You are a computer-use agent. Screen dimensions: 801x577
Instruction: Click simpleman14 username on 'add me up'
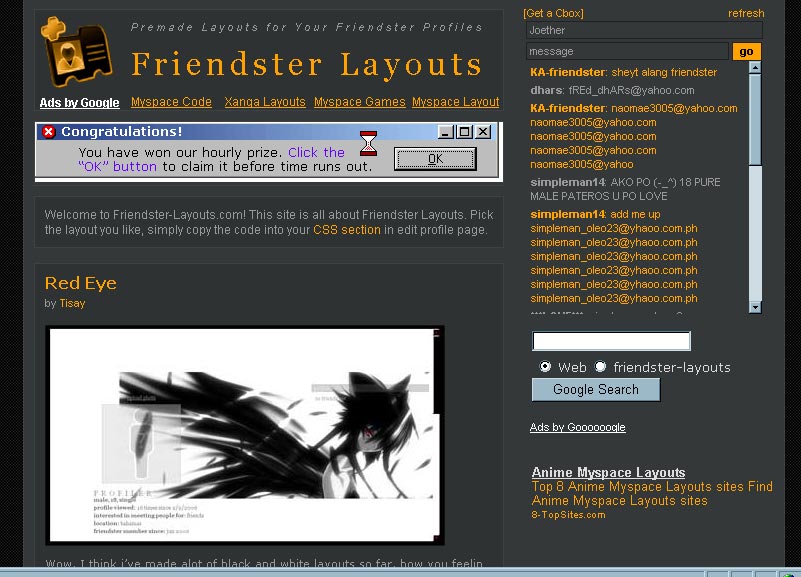coord(568,214)
